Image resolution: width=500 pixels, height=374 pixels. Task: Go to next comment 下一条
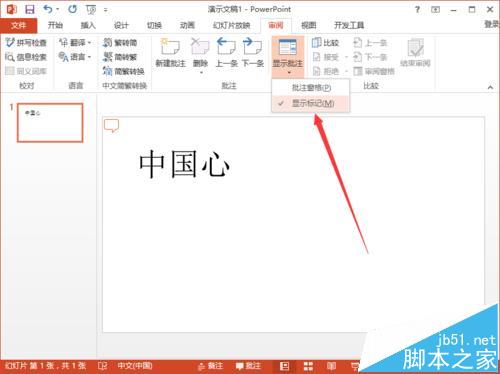pyautogui.click(x=253, y=53)
